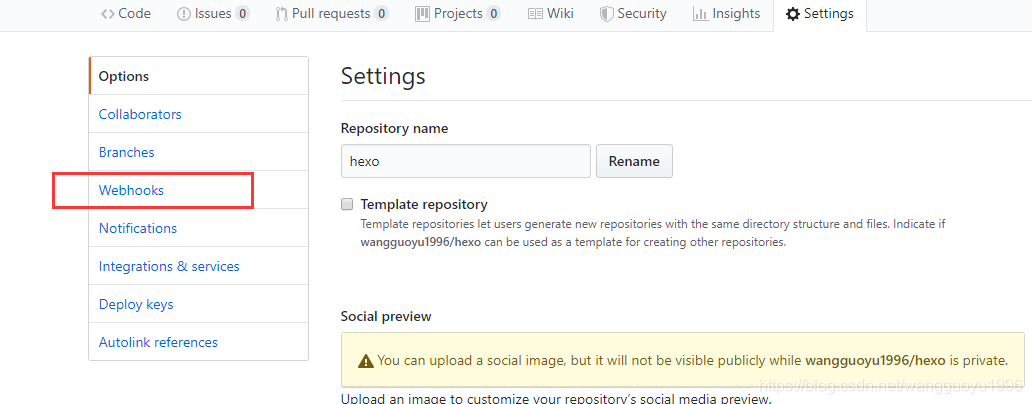The width and height of the screenshot is (1032, 404).
Task: Click the Repository name input field
Action: click(x=465, y=161)
